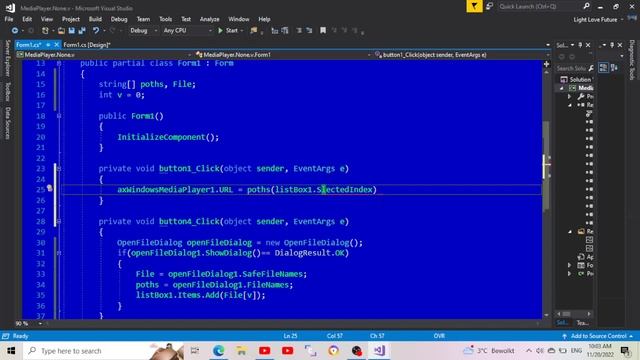This screenshot has width=640, height=360.
Task: Open the Debug configuration dropdown
Action: coord(143,31)
